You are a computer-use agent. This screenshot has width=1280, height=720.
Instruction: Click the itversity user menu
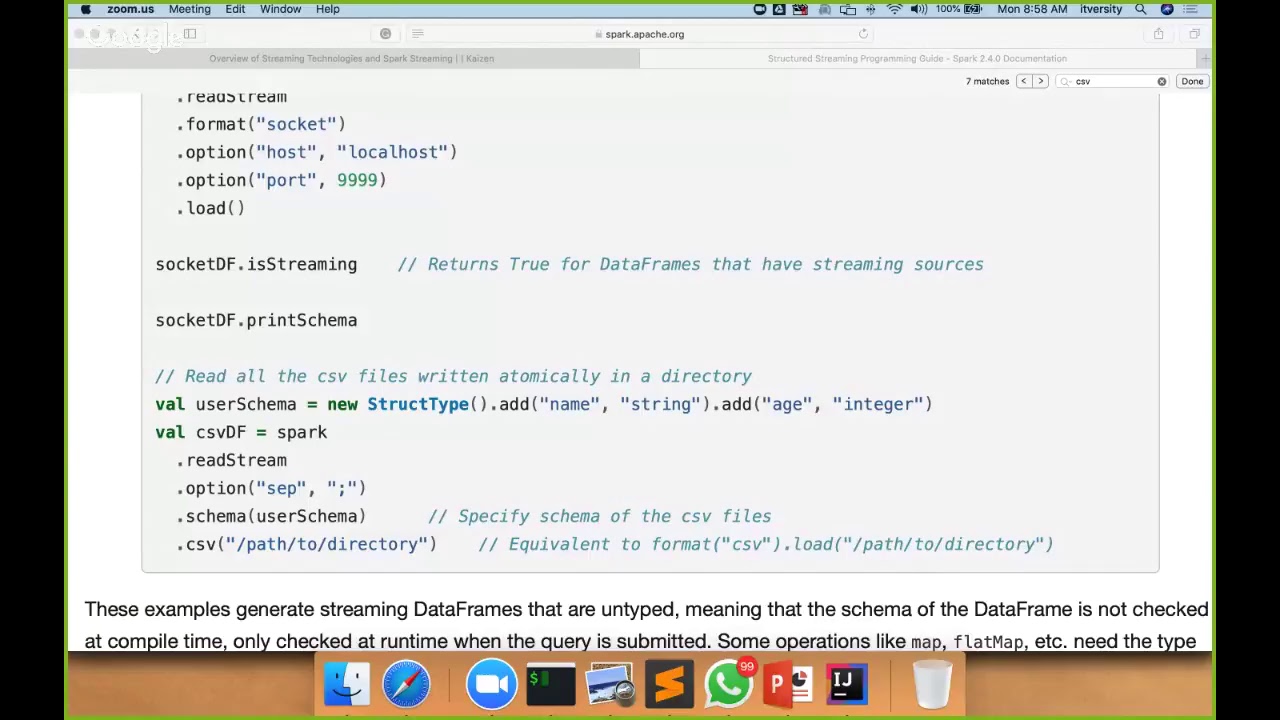tap(1101, 9)
